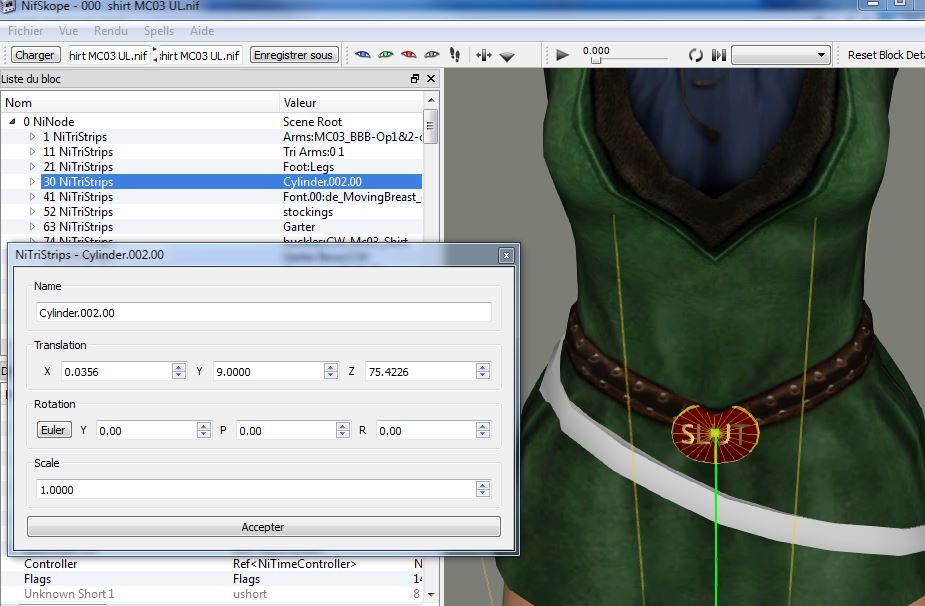Select the walk view footprints icon
This screenshot has width=925, height=606.
click(x=455, y=55)
